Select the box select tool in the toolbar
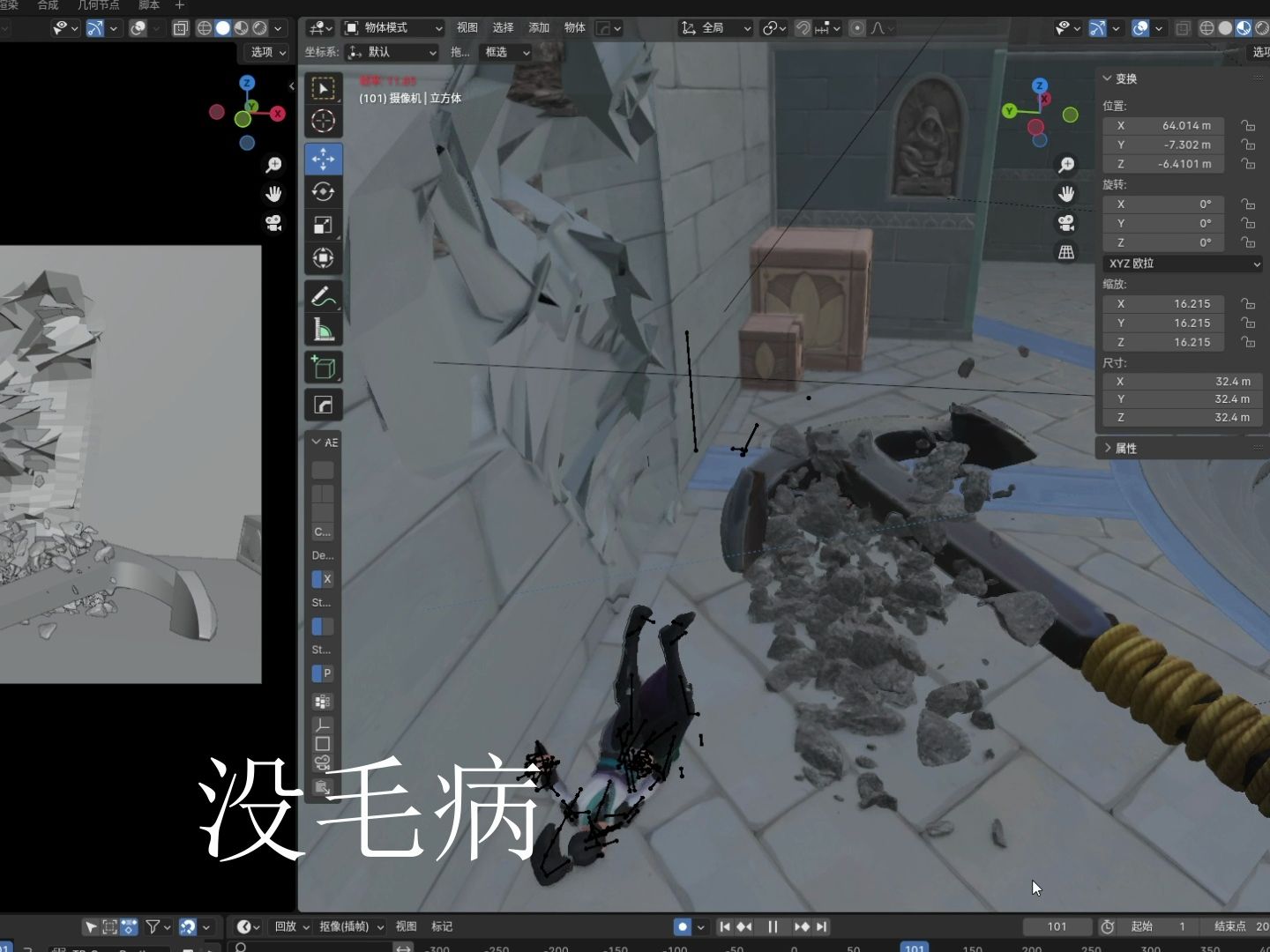Screen dimensions: 1270x952 (x=323, y=88)
